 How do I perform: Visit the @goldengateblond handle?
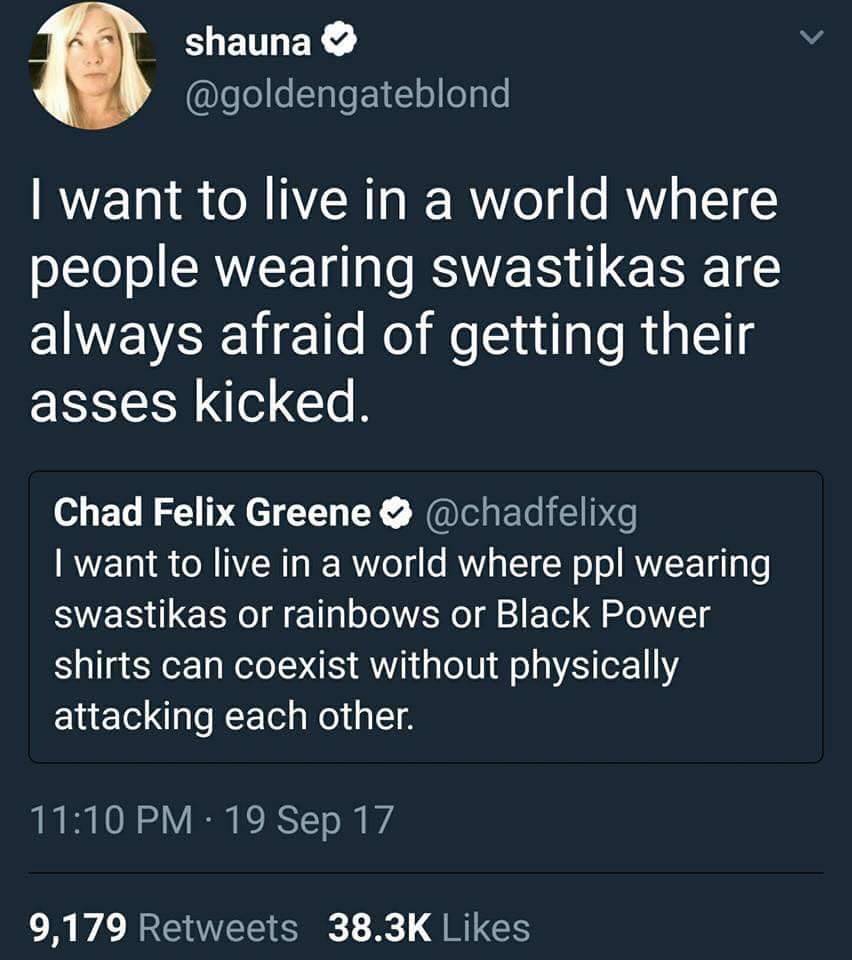click(347, 94)
